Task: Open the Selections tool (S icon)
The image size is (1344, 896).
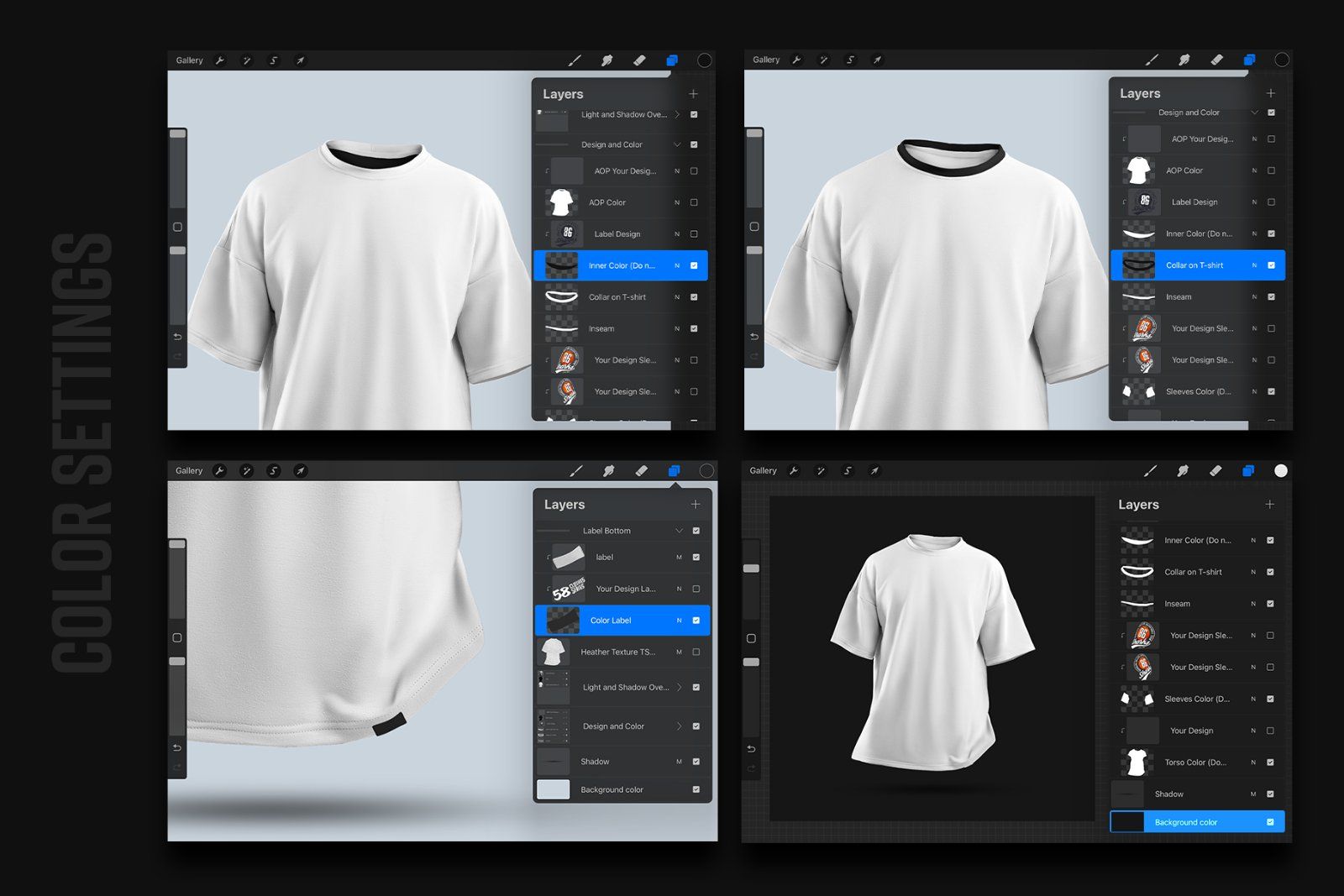Action: pyautogui.click(x=273, y=60)
